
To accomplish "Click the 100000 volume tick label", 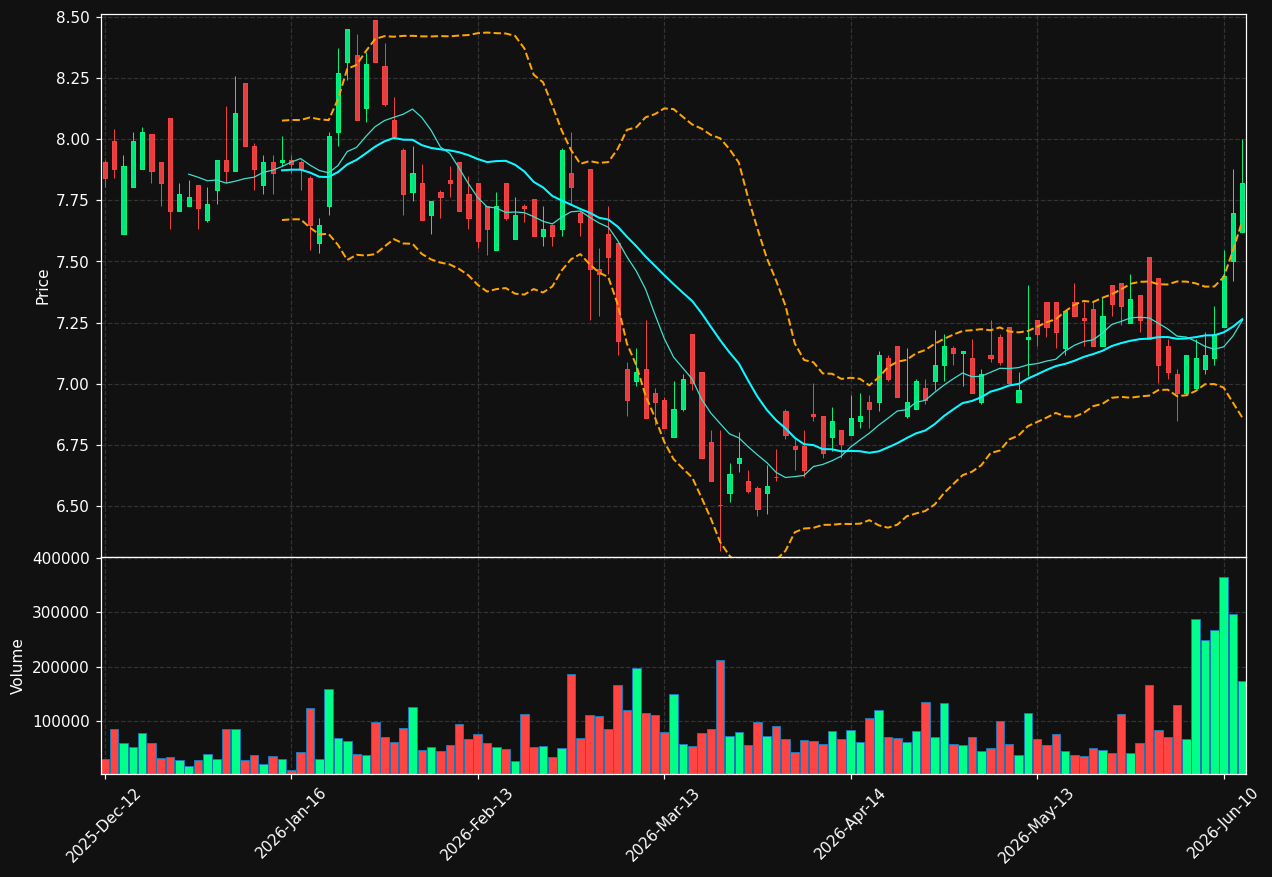I will click(64, 722).
